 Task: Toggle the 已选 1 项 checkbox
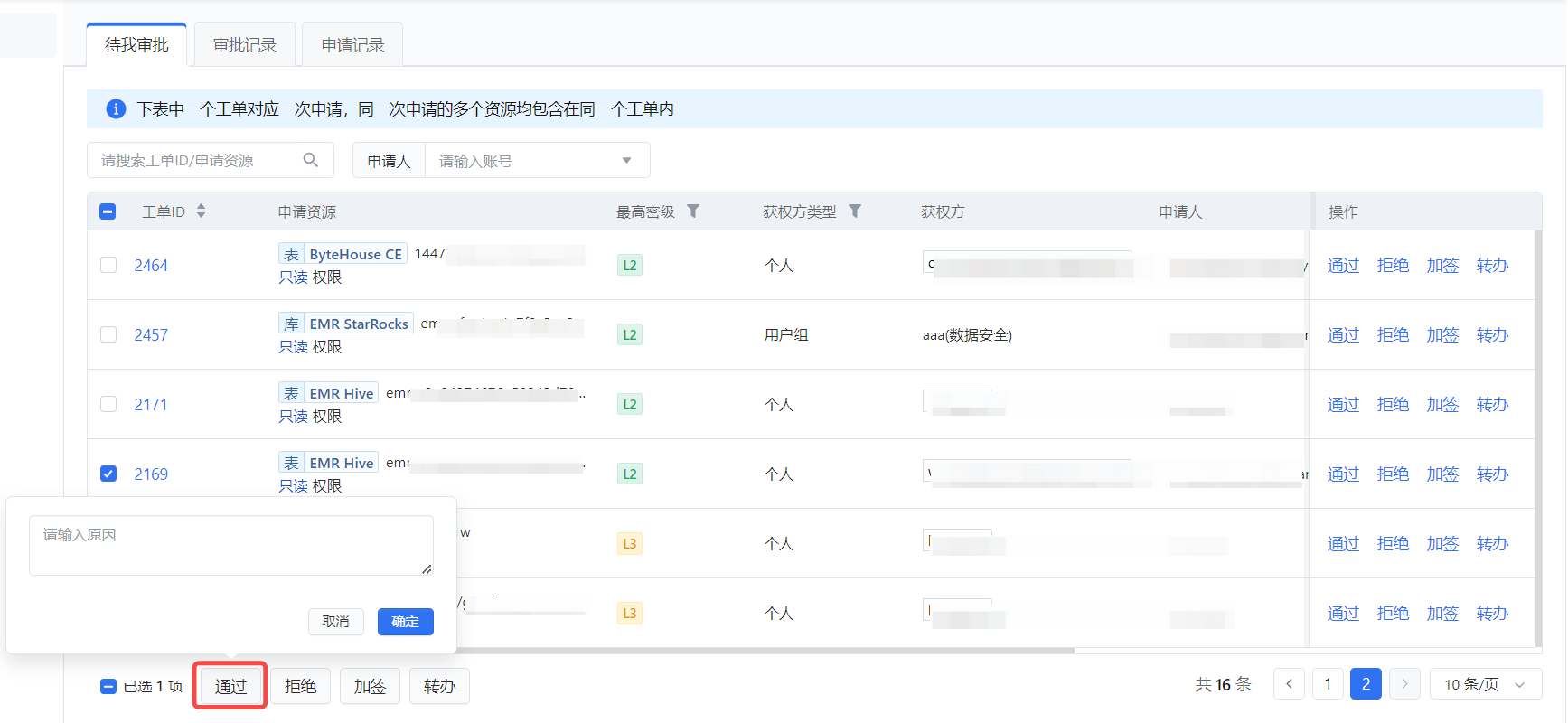[108, 686]
